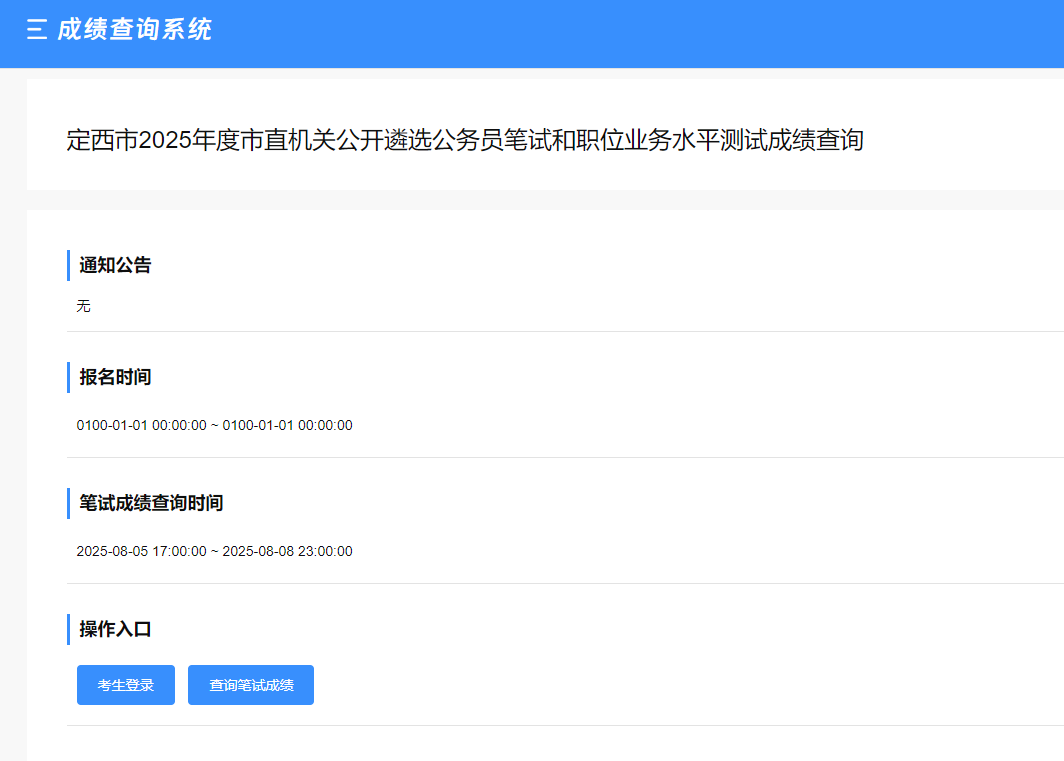Image resolution: width=1064 pixels, height=761 pixels.
Task: Click the 考生登录 button
Action: (x=126, y=685)
